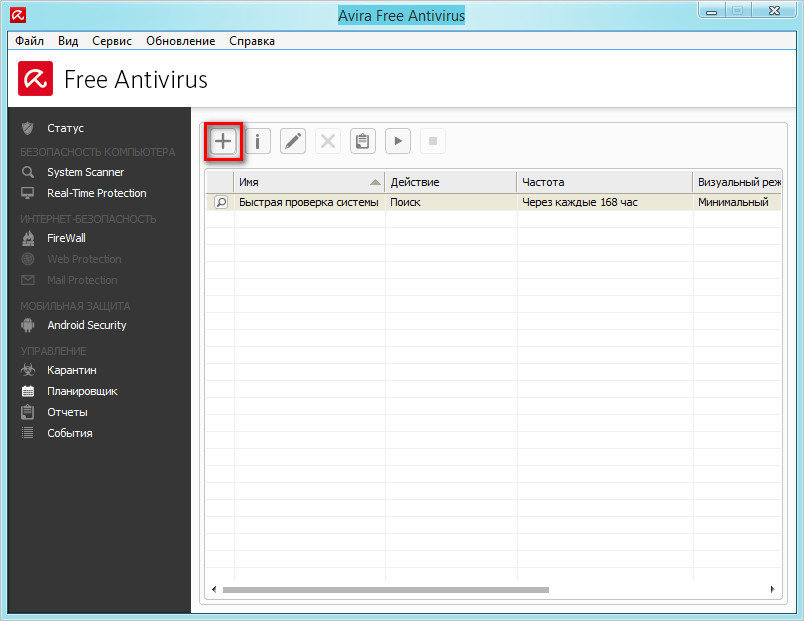
Task: Click the clipboard report icon in toolbar
Action: (x=362, y=141)
